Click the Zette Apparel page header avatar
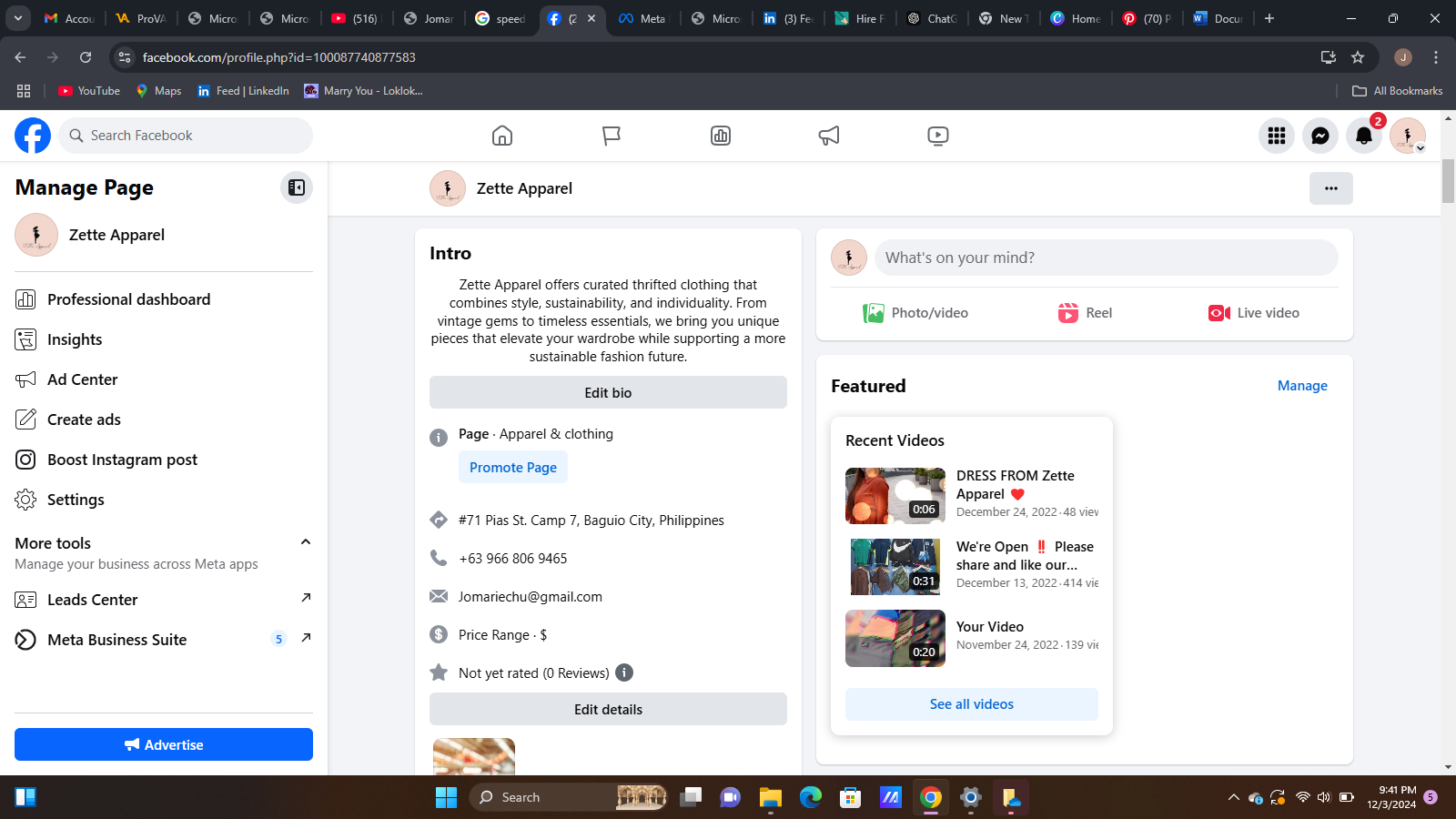The image size is (1456, 819). tap(448, 188)
